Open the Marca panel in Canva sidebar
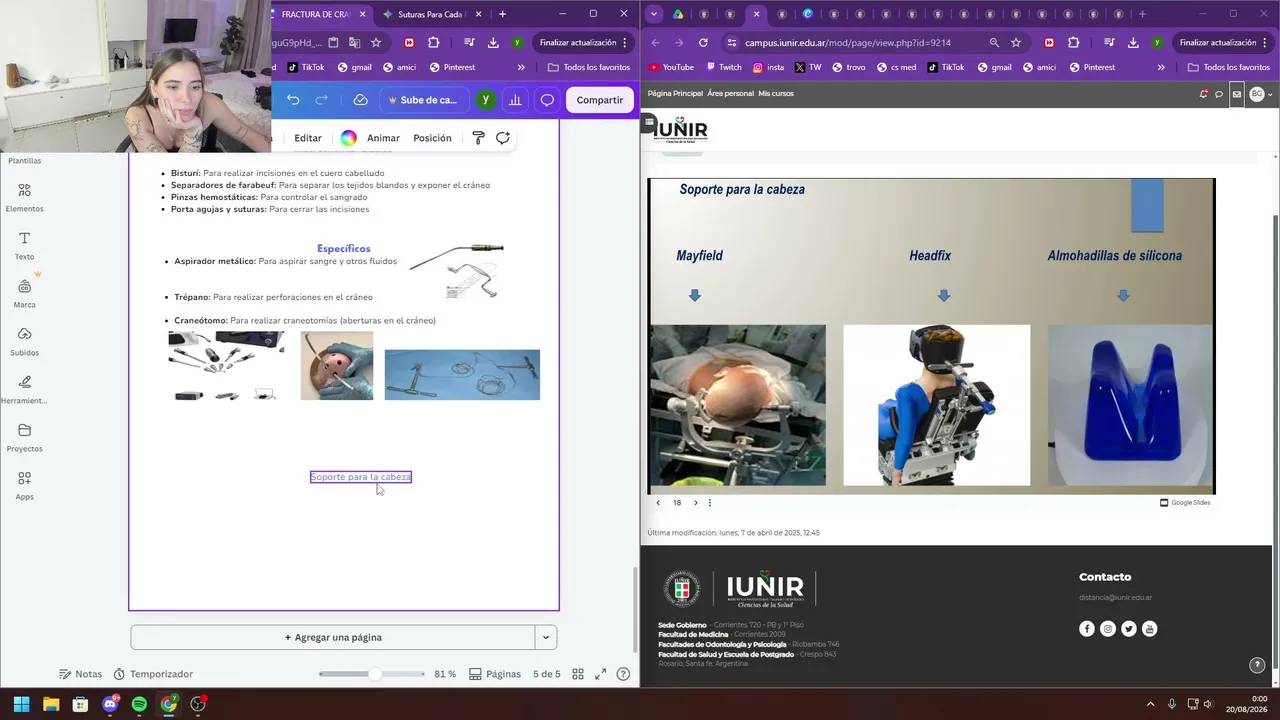The width and height of the screenshot is (1280, 720). [24, 293]
